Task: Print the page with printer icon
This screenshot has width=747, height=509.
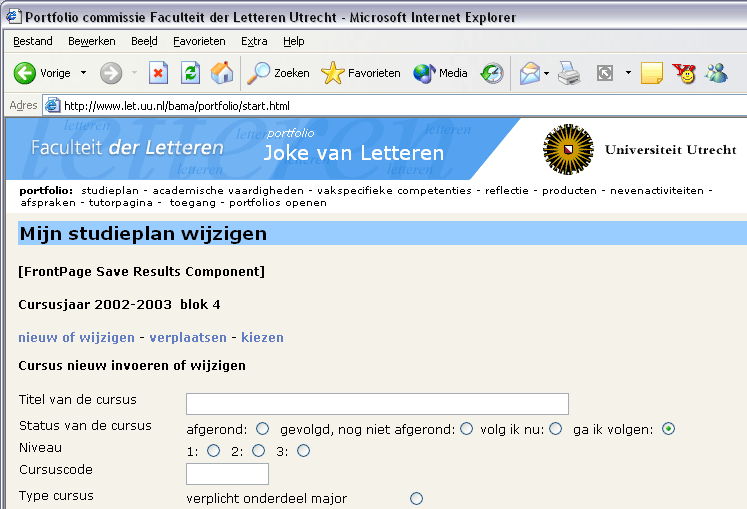Action: click(x=569, y=73)
